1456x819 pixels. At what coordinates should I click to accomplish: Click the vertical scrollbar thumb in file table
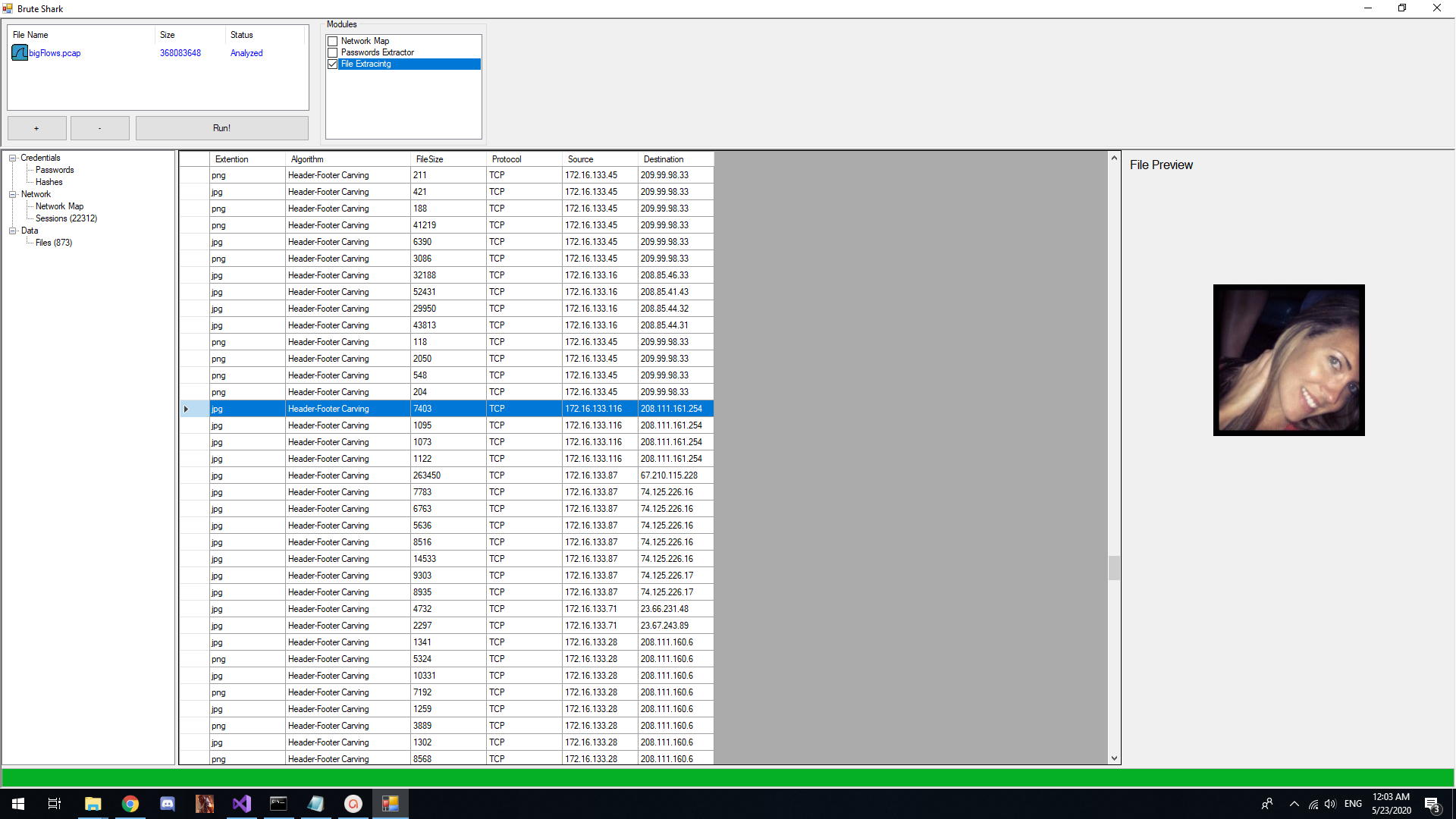[x=1114, y=567]
